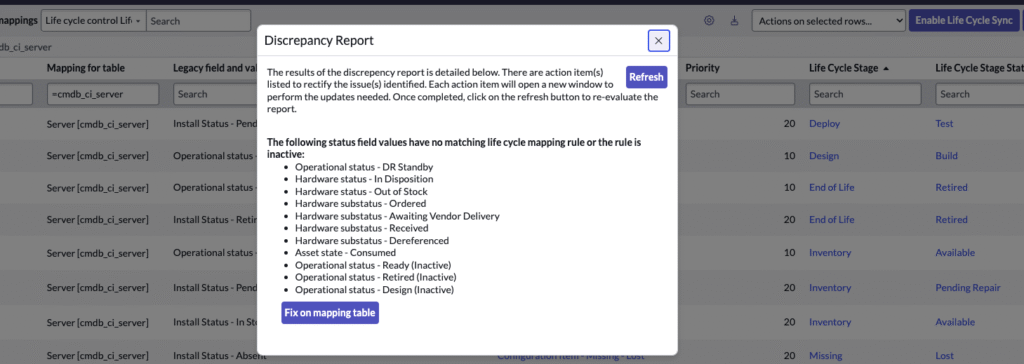Open Life cycle control filter dropdown
1024x364 pixels.
pos(93,21)
